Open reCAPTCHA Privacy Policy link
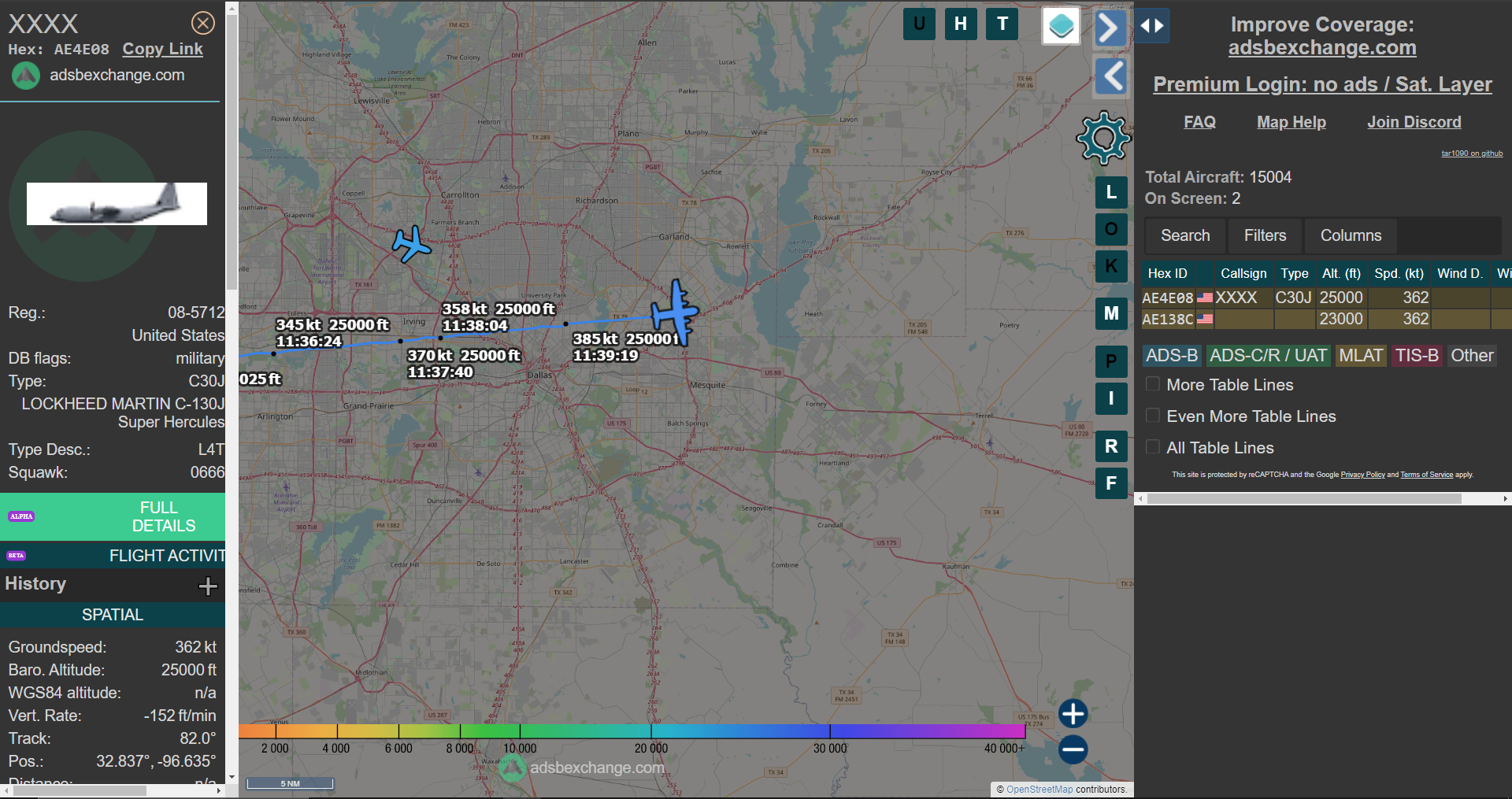Image resolution: width=1512 pixels, height=799 pixels. point(1362,475)
